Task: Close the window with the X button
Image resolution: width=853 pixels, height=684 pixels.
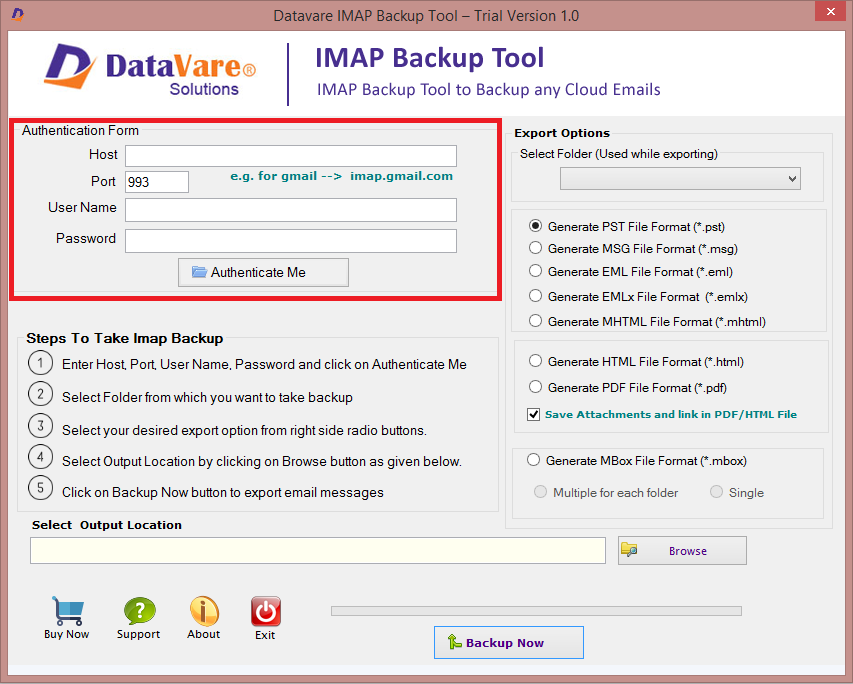Action: coord(830,11)
